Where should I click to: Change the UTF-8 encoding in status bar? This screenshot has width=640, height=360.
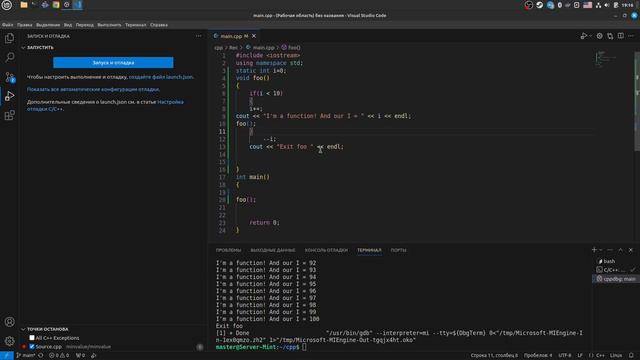tap(564, 356)
